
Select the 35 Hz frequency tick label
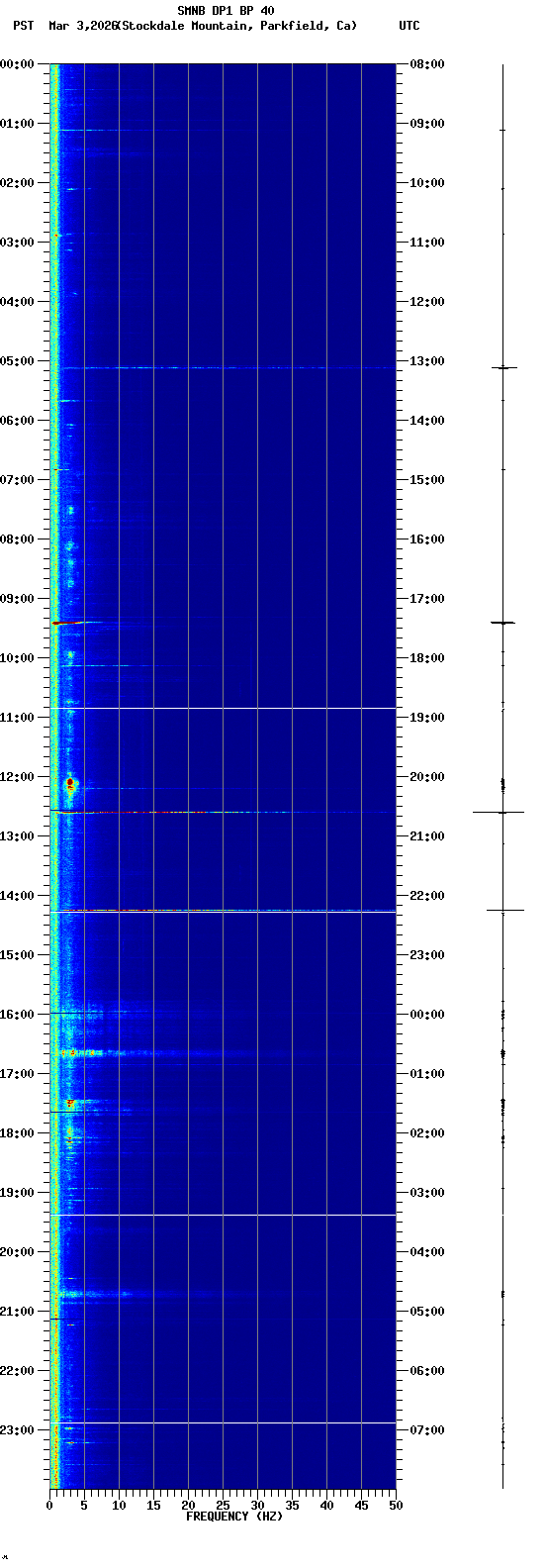coord(292,1506)
